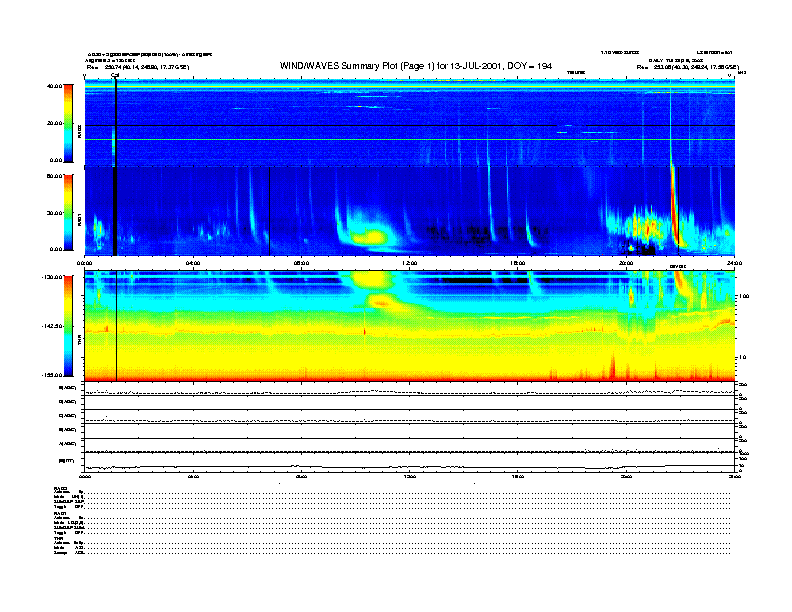Viewport: 792px width, 612px height.
Task: Click the -155.00 label on TNR scale
Action: pos(53,375)
